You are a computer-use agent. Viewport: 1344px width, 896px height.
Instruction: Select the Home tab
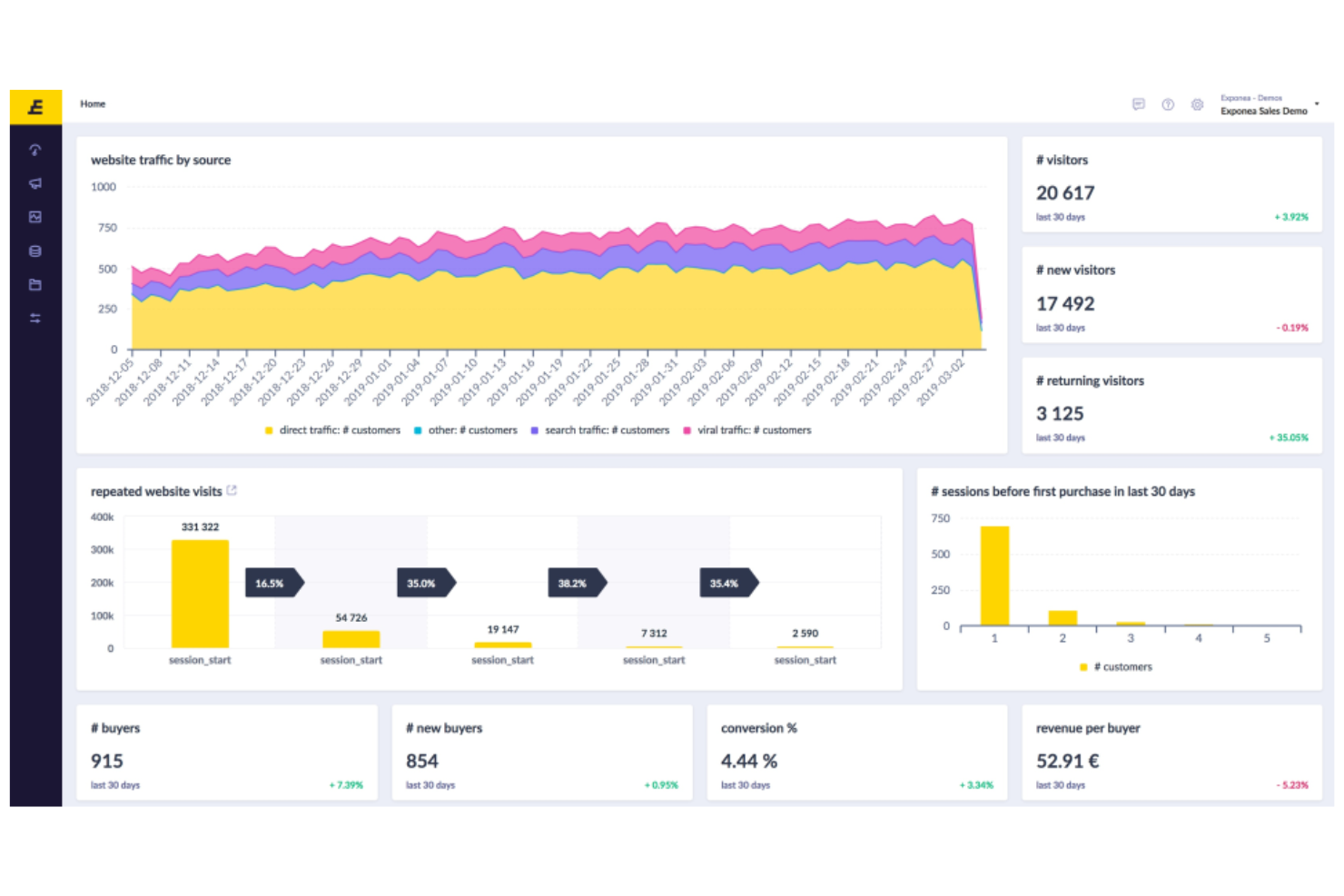pos(93,103)
